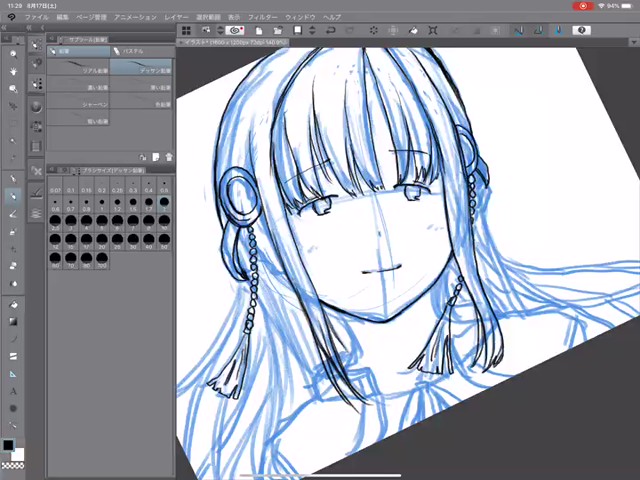The image size is (640, 480).
Task: Select the Zoom magnifier tool
Action: point(13,52)
